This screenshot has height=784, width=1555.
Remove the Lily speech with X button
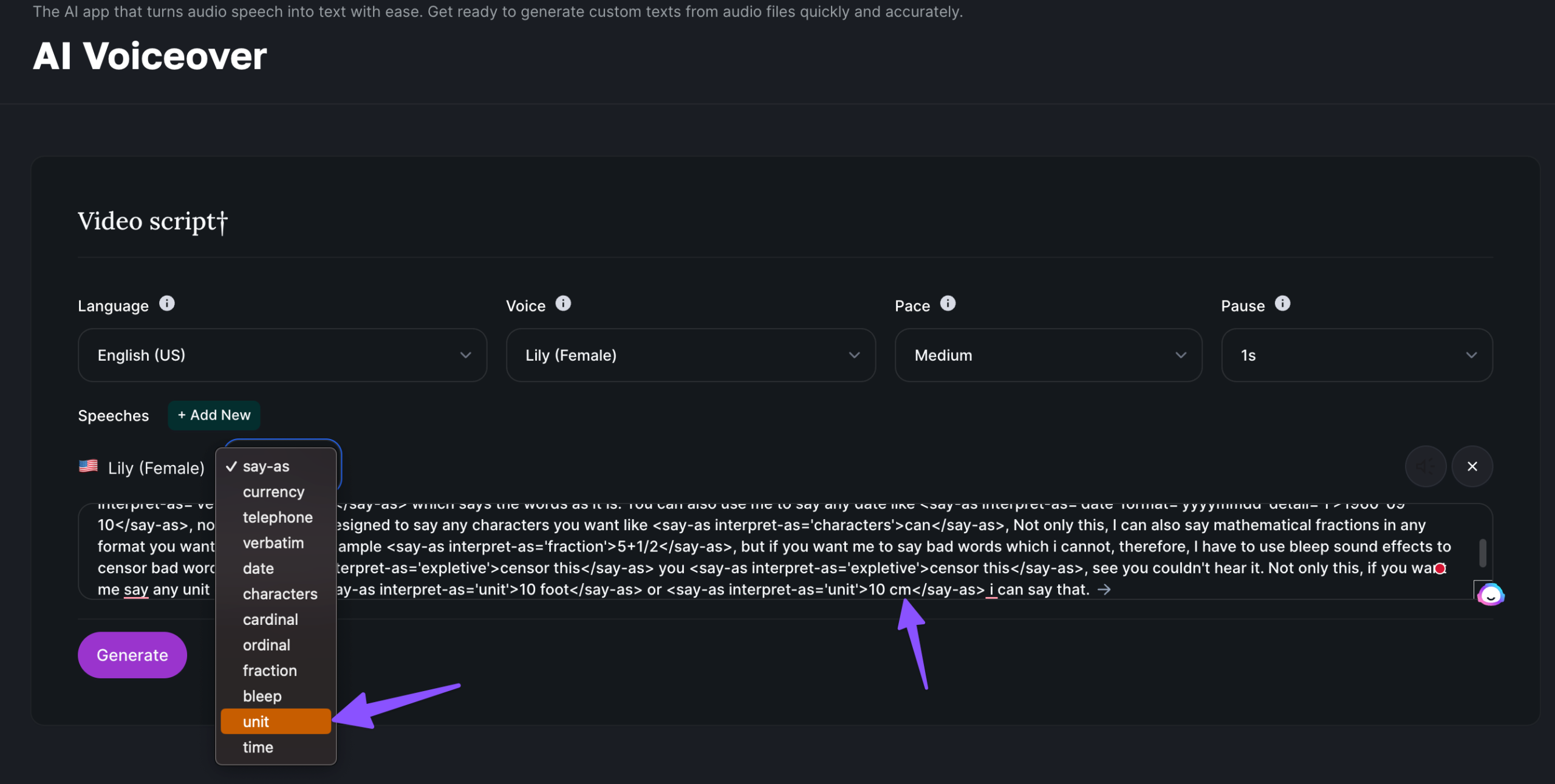pos(1472,466)
